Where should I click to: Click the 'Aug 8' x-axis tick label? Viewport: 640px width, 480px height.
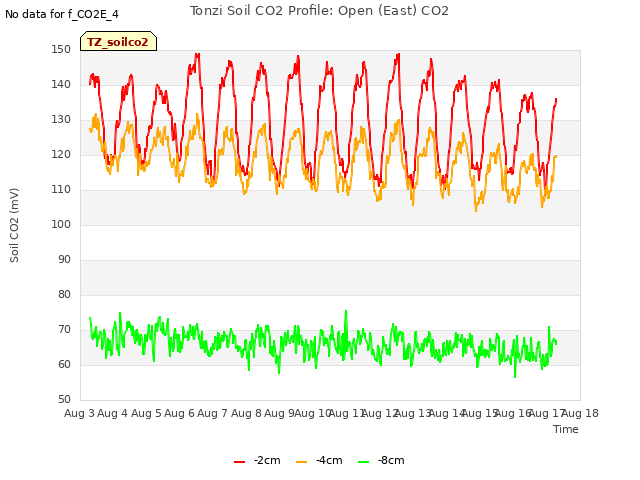pyautogui.click(x=246, y=413)
